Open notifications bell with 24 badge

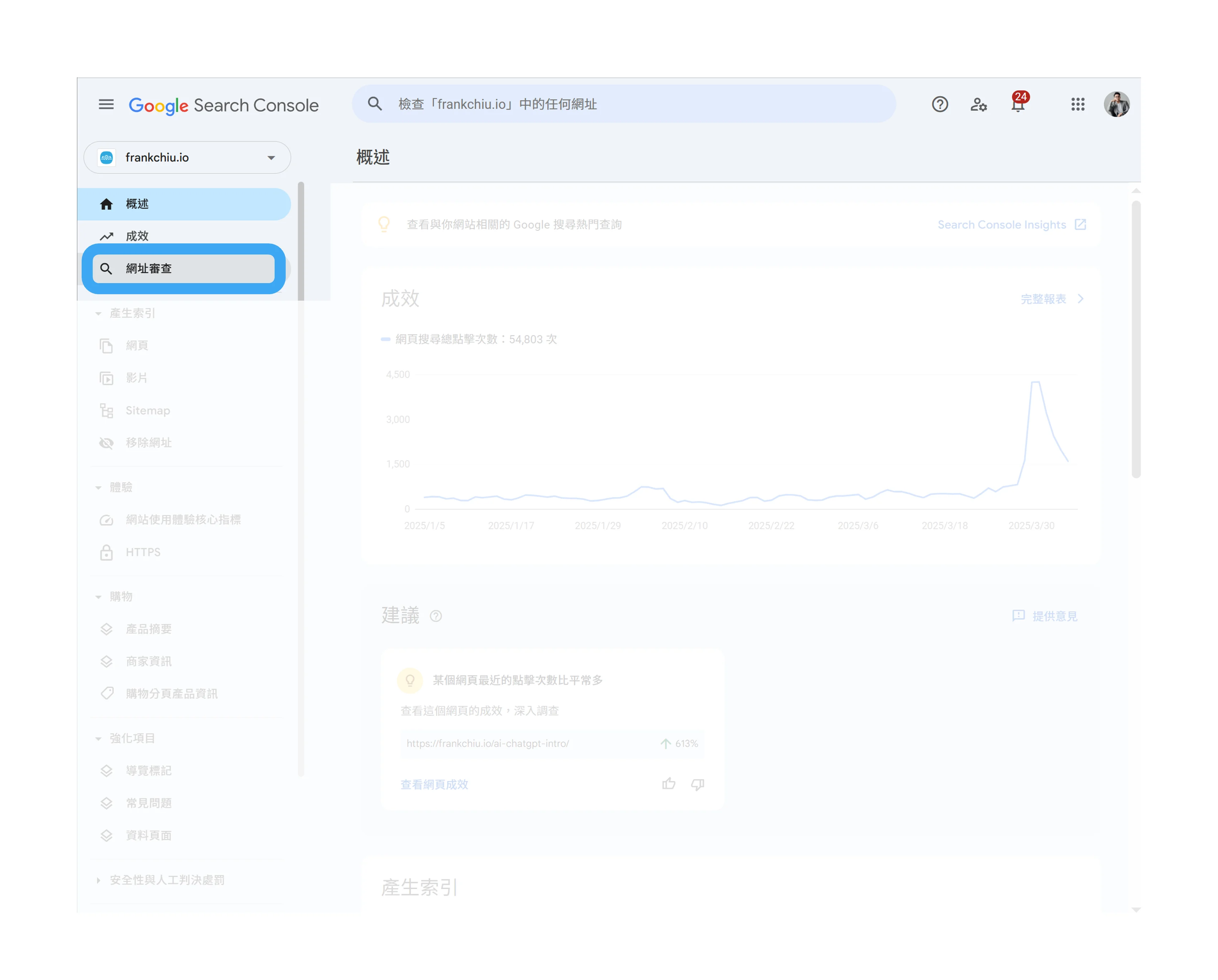coord(1018,105)
